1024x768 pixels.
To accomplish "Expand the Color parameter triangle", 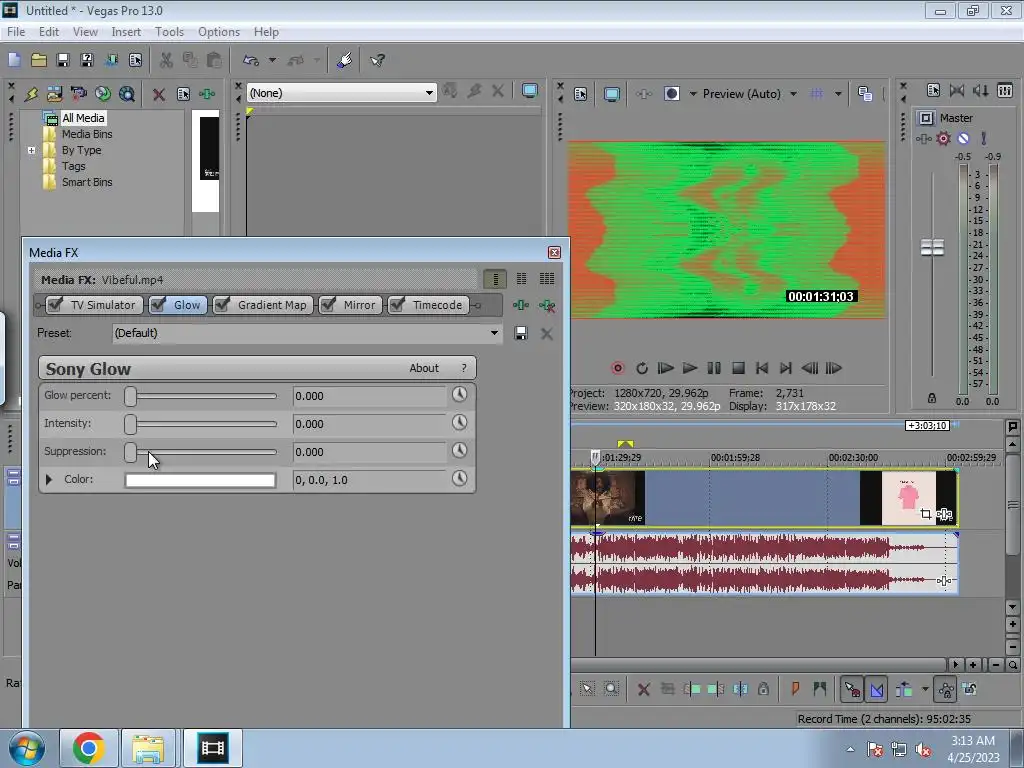I will [x=49, y=479].
